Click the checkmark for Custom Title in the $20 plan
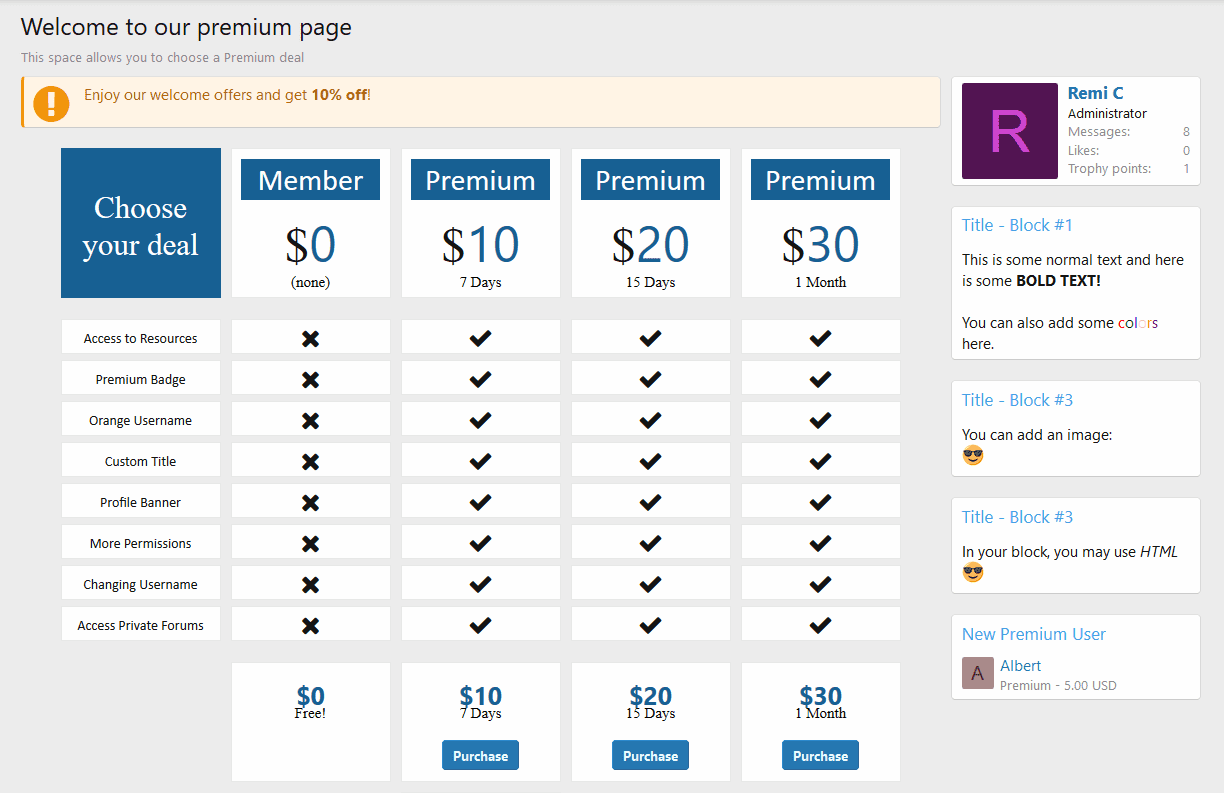The image size is (1224, 793). tap(650, 459)
